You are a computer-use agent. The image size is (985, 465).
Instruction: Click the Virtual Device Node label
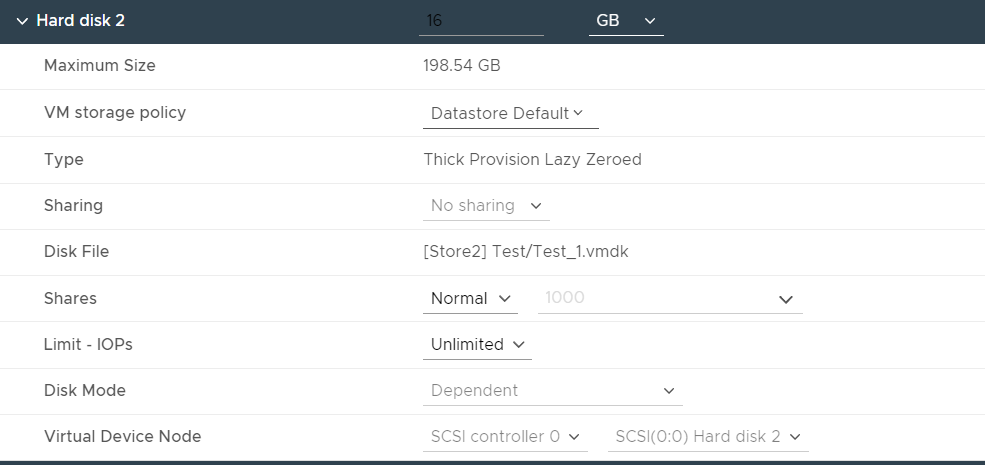click(x=122, y=437)
